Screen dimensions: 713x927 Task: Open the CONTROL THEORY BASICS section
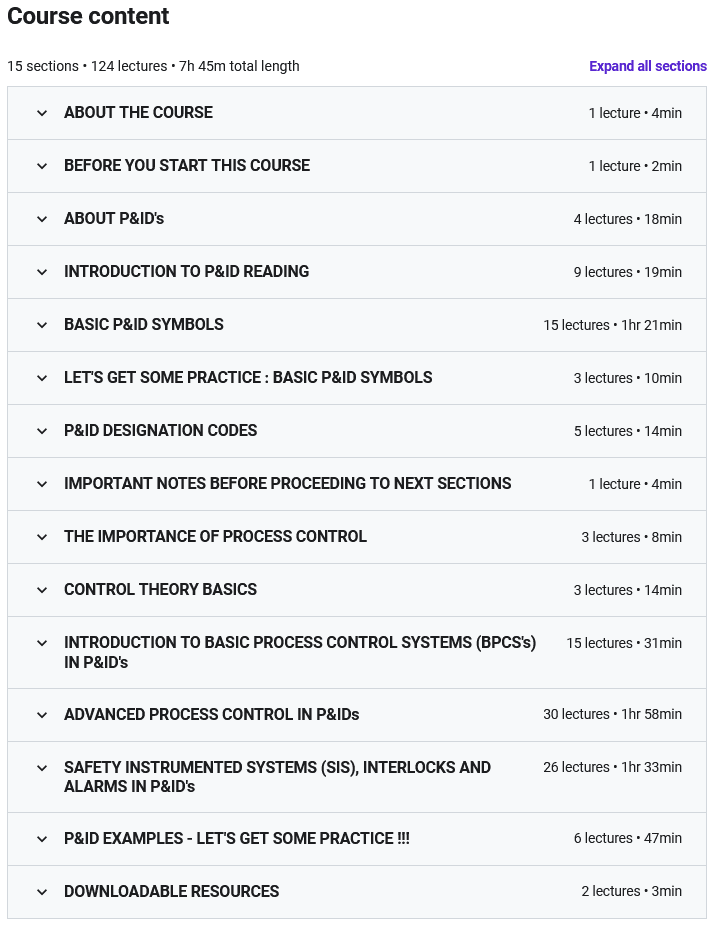(x=160, y=590)
